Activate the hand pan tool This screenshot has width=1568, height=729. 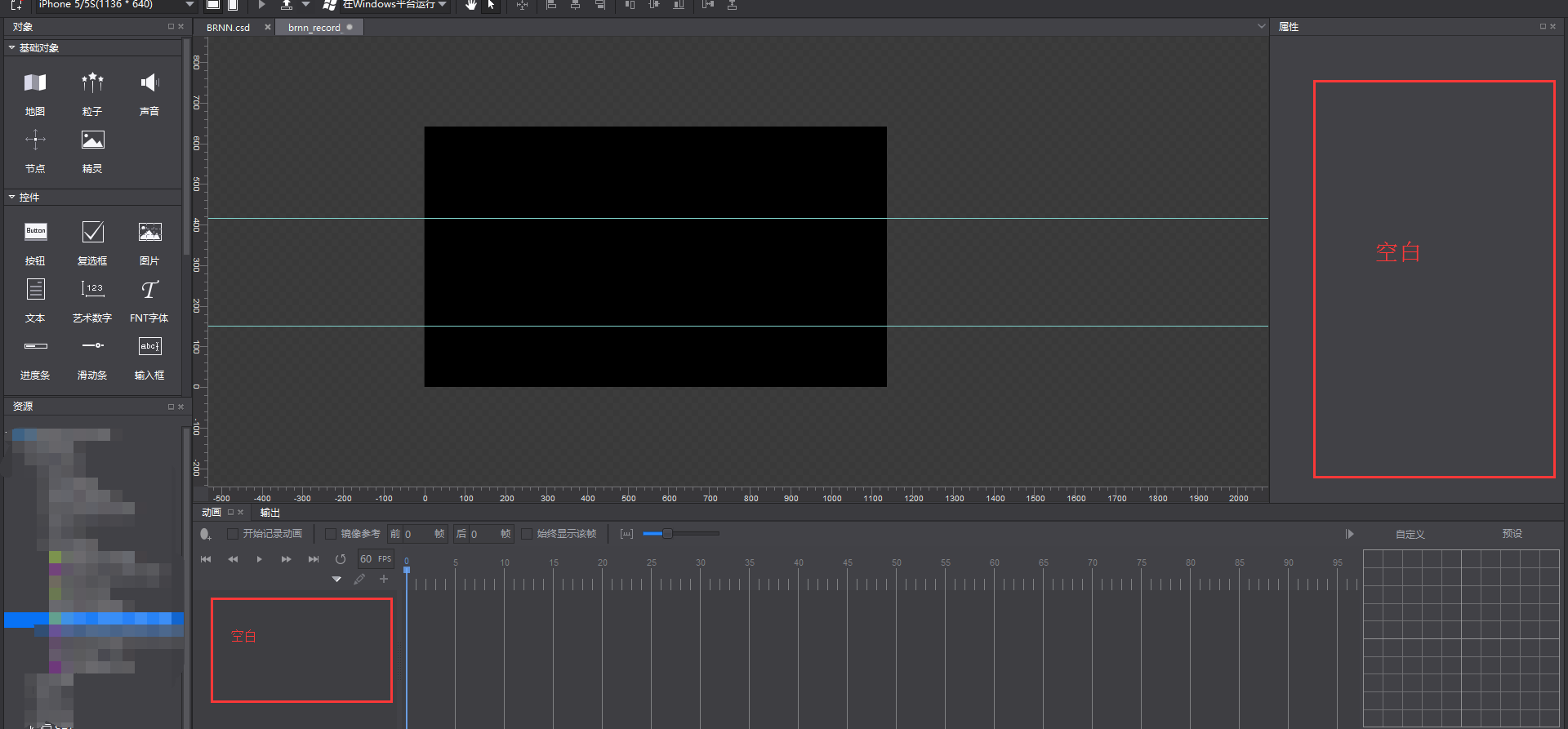(x=471, y=5)
